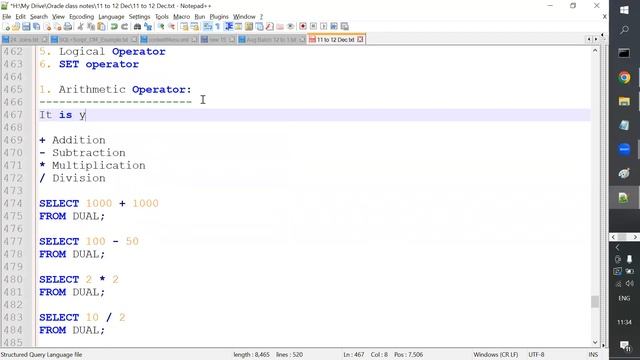The image size is (640, 360).
Task: Open the File menu
Action: [7, 17]
